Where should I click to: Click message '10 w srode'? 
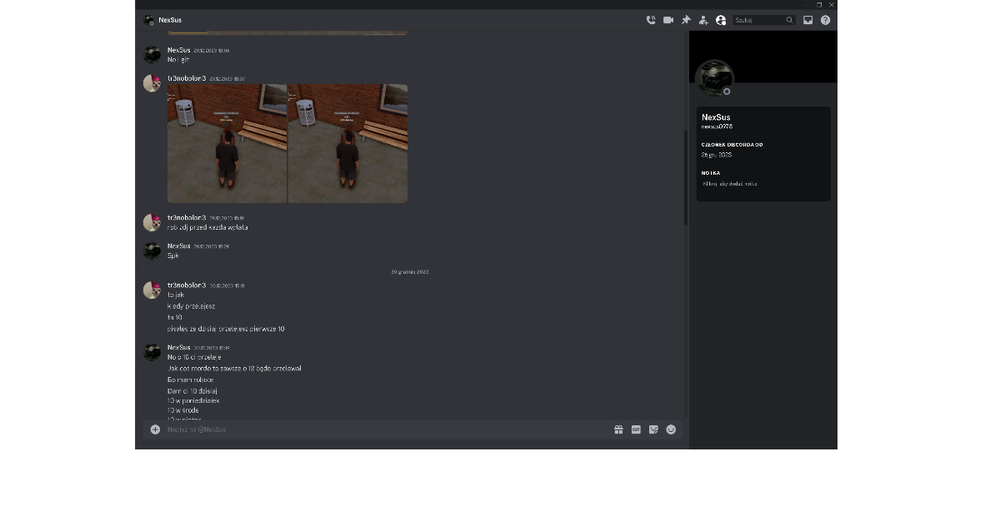[183, 411]
